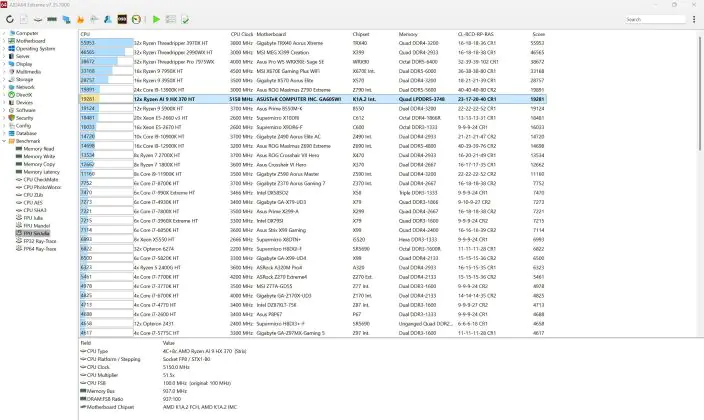704x420 pixels.
Task: Expand the Storage tree node
Action: tap(4, 80)
